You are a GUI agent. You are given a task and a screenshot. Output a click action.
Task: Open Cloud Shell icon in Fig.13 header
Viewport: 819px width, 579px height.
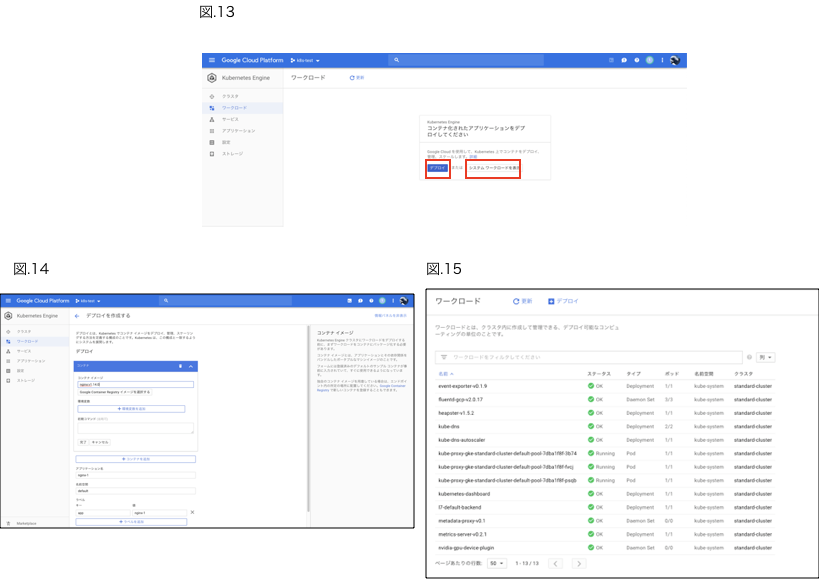611,60
